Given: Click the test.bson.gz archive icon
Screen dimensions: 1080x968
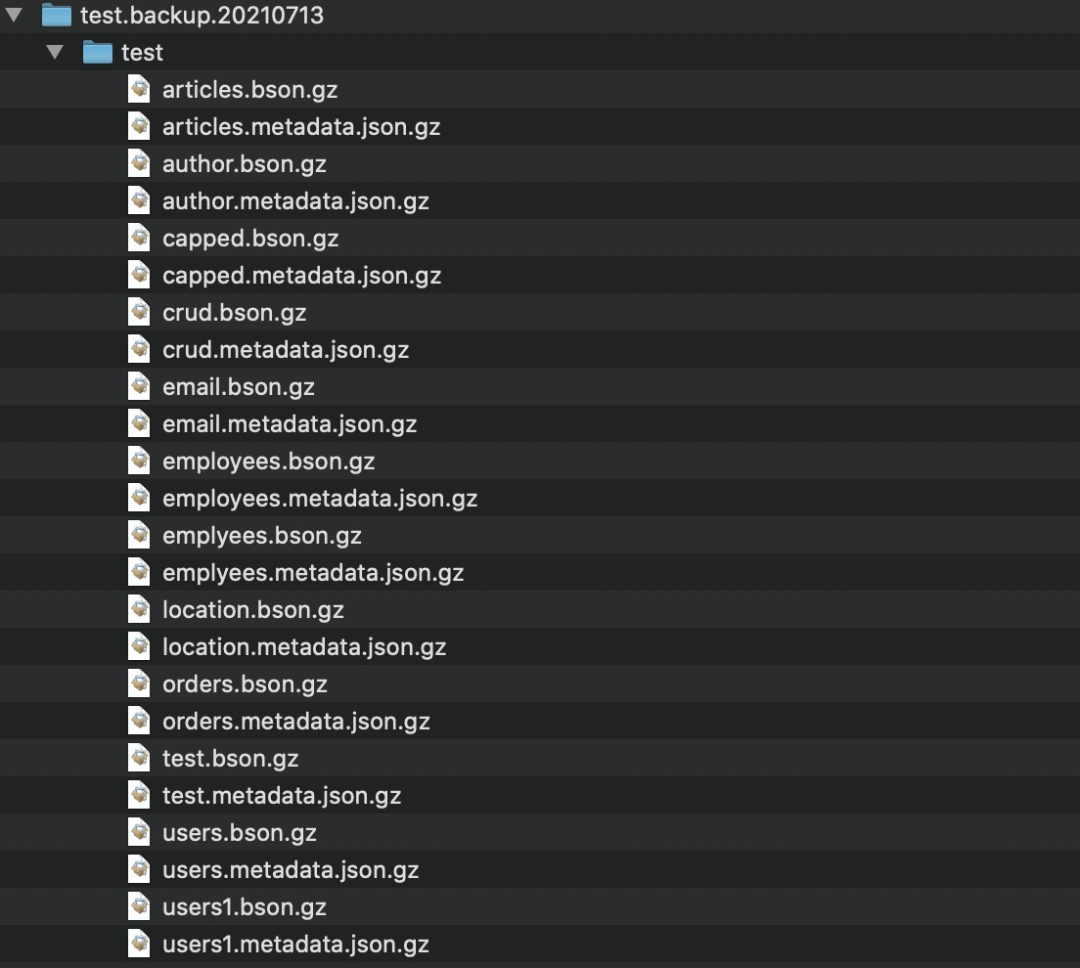Looking at the screenshot, I should pyautogui.click(x=139, y=759).
